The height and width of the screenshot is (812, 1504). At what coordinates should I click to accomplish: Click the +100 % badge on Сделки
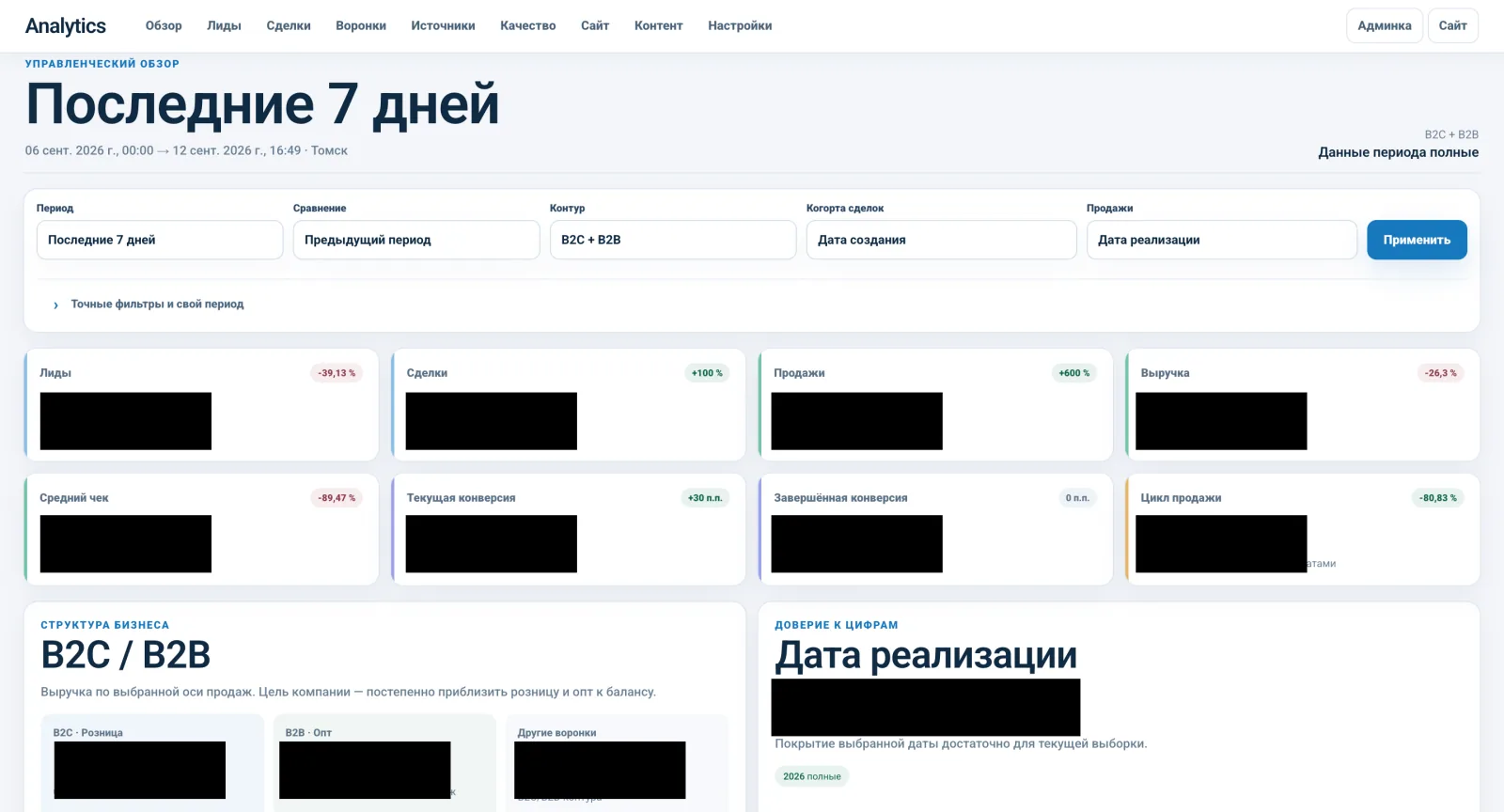[x=707, y=373]
